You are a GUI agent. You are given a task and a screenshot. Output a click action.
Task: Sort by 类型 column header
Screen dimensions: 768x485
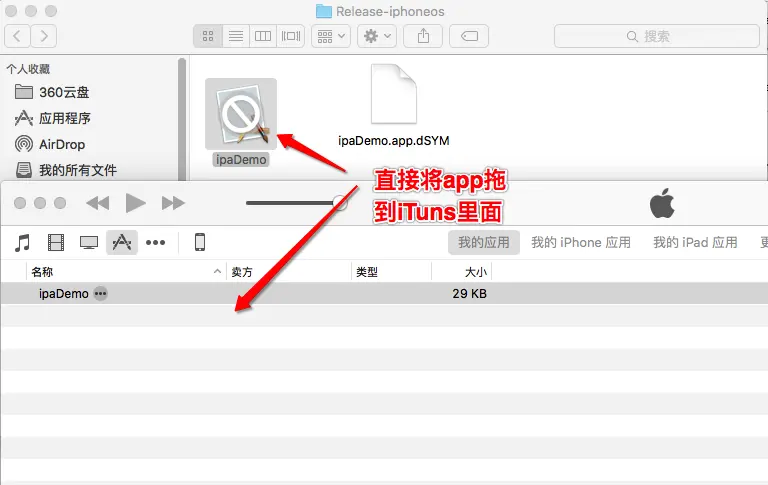pos(391,272)
